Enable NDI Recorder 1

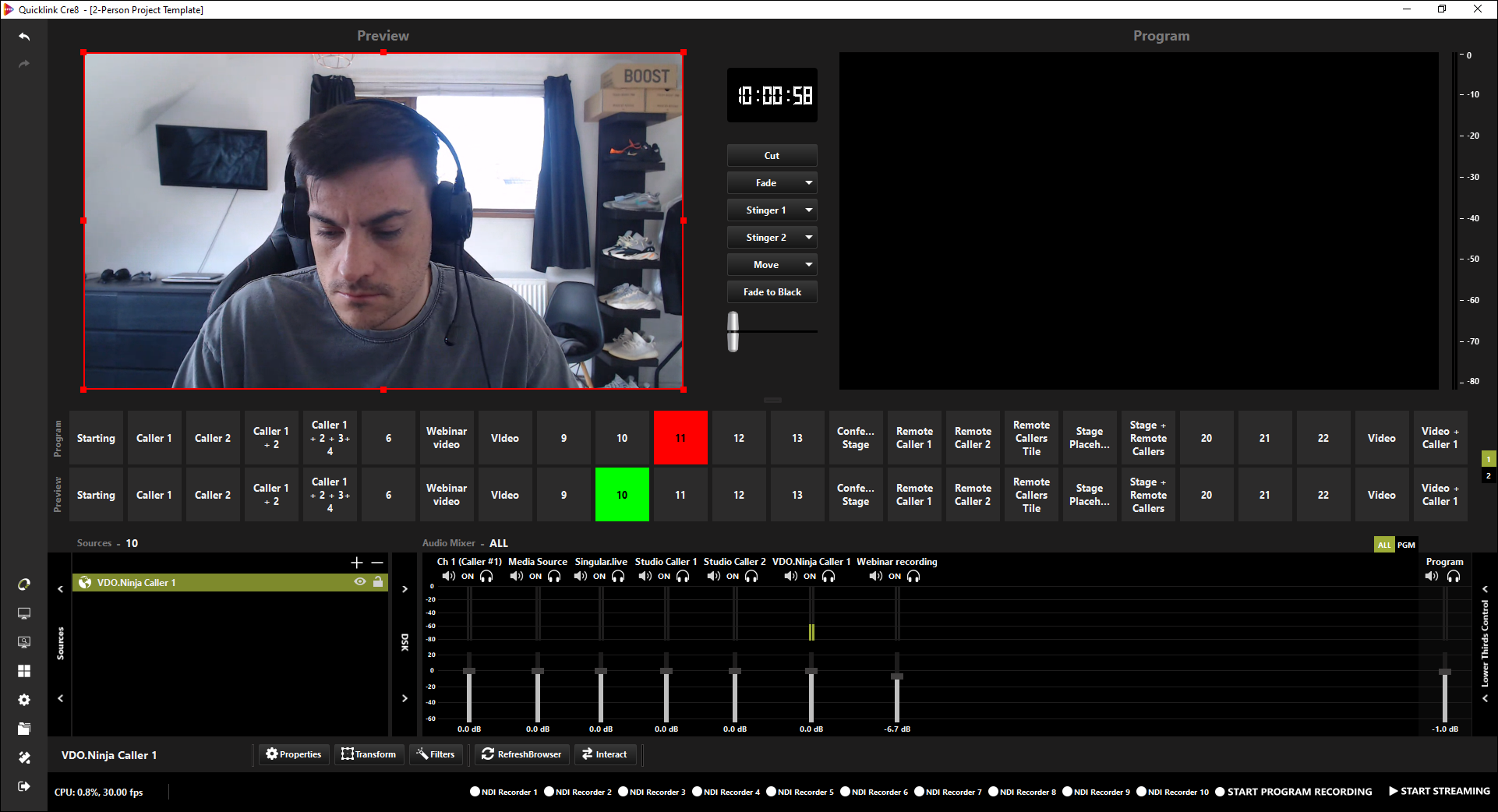(x=475, y=792)
